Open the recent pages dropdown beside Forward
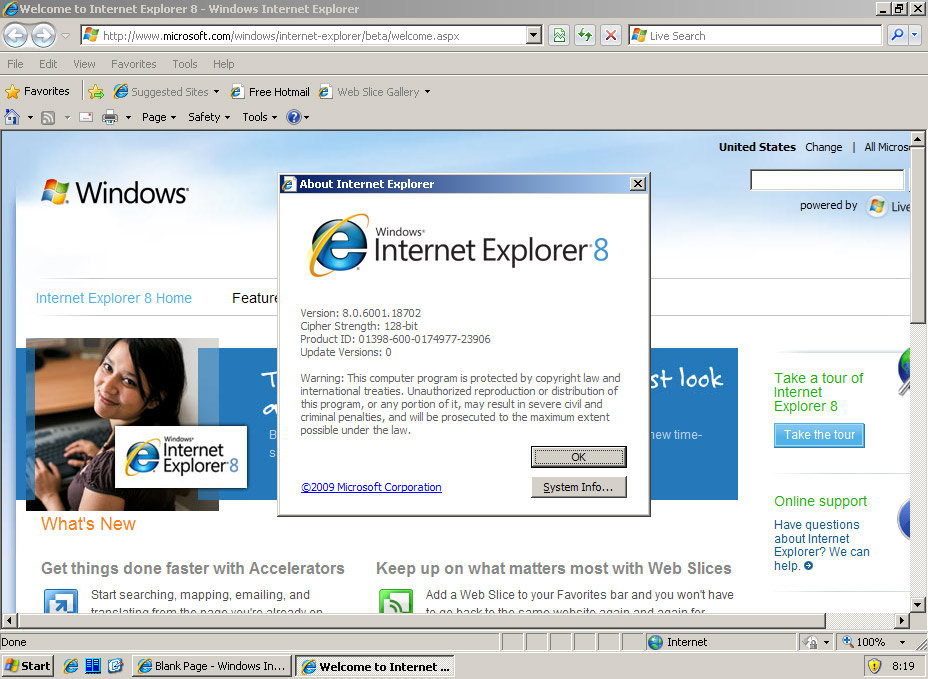 click(x=66, y=36)
